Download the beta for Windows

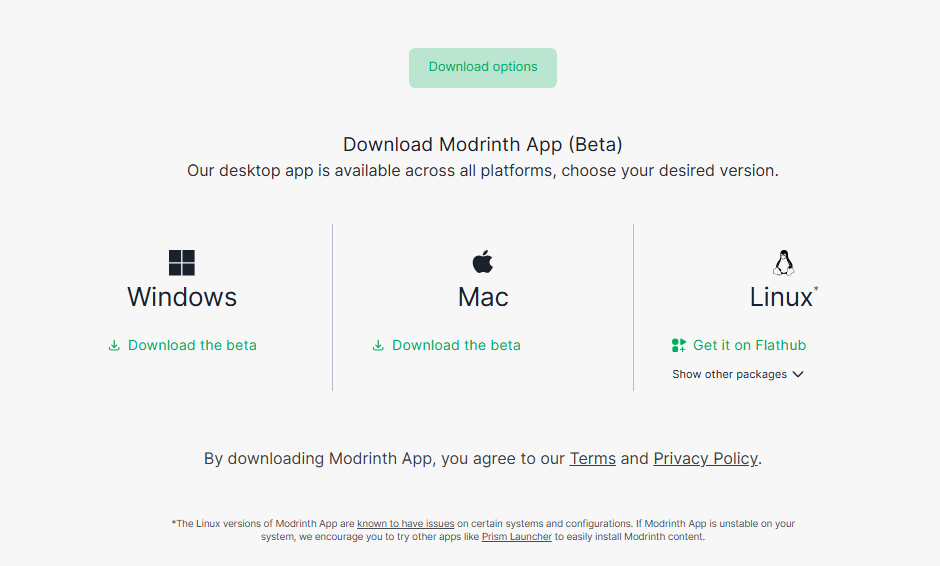coord(182,345)
